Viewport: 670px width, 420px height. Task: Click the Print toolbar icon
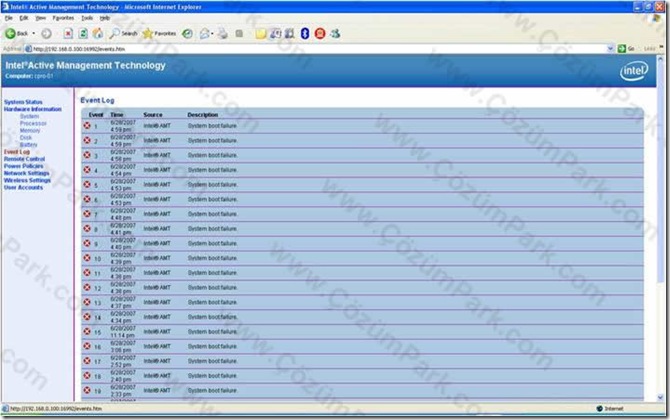click(x=223, y=33)
